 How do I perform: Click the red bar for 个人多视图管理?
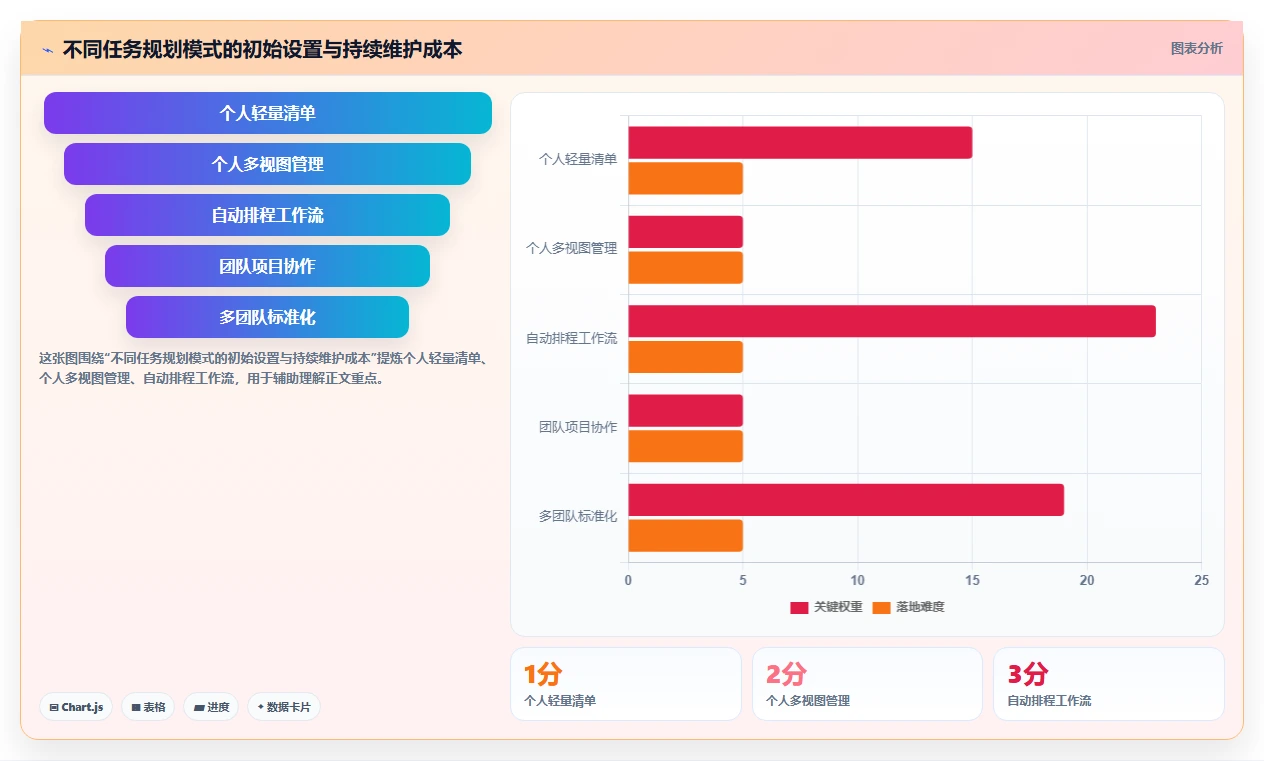(x=685, y=232)
